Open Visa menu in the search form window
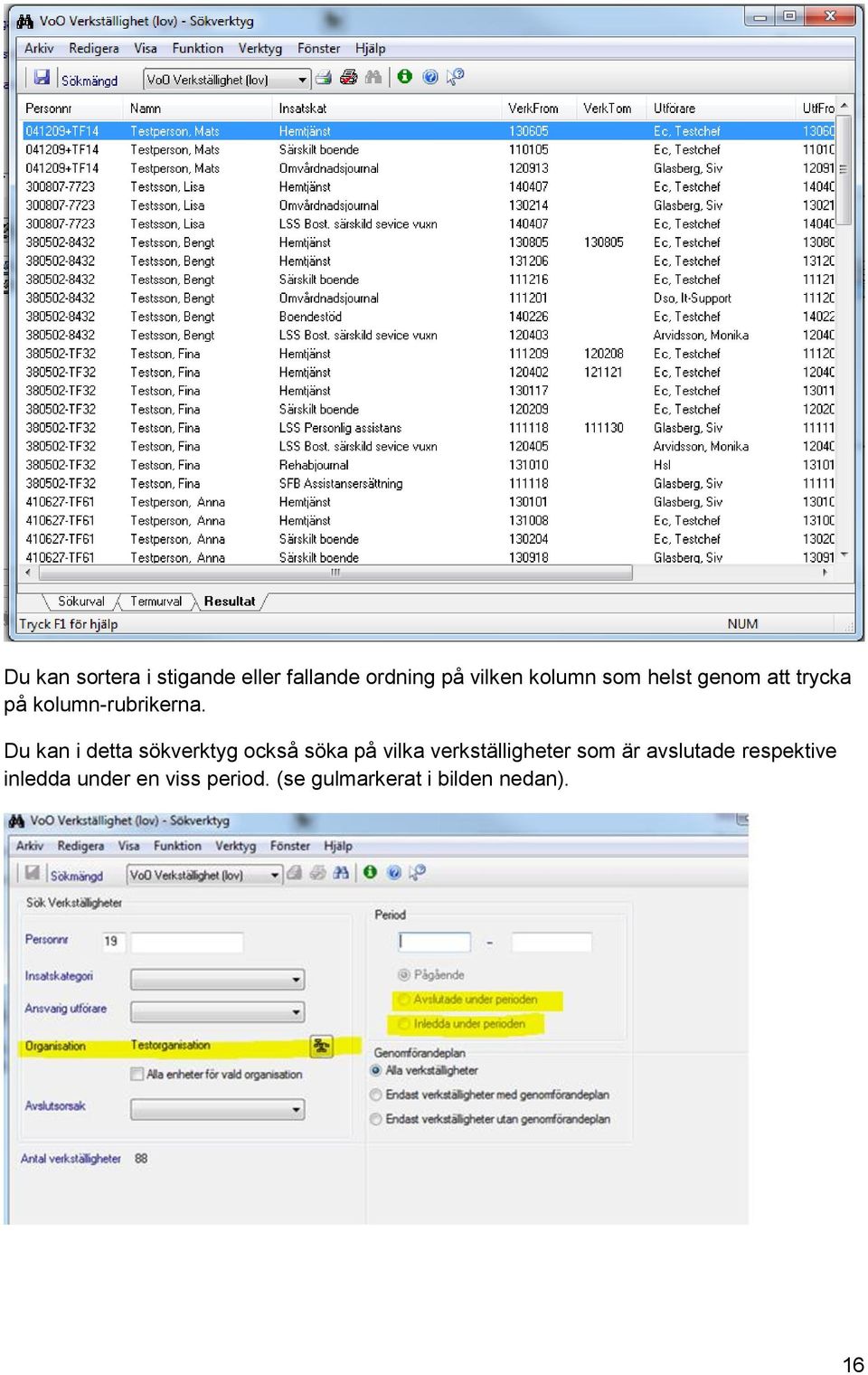Screen dimensions: 868x1375 coord(129,846)
